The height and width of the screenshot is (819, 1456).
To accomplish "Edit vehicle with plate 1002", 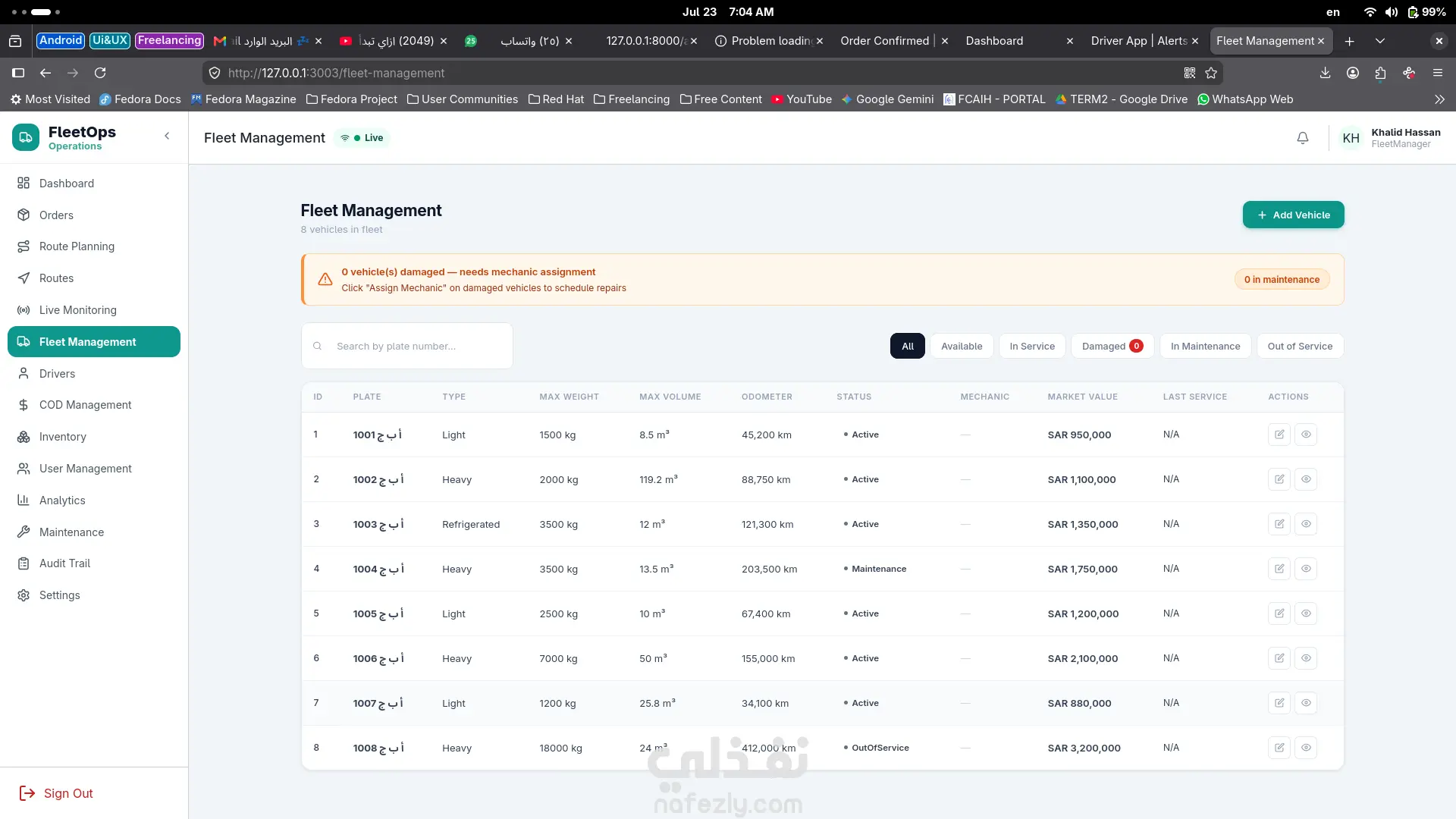I will click(1279, 479).
